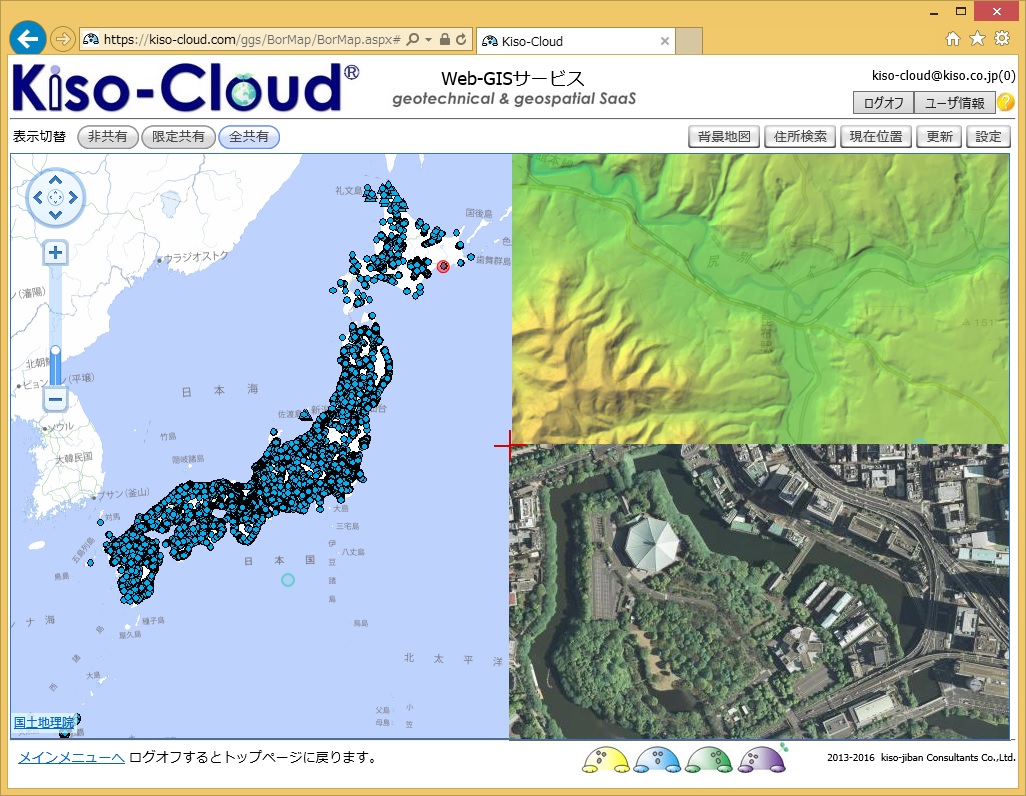
Task: Close the Kiso-Cloud tab
Action: pos(665,41)
